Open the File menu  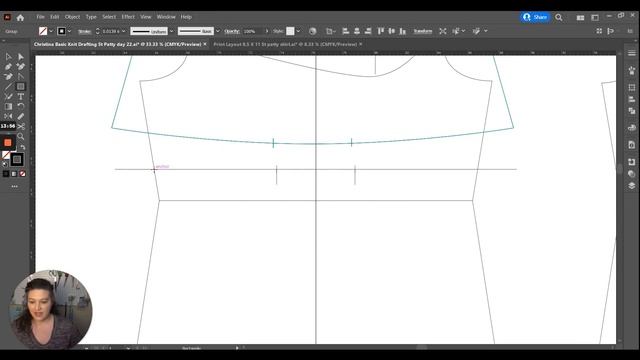[x=40, y=17]
